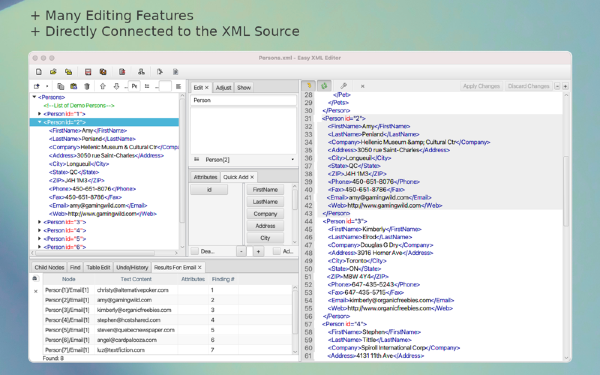This screenshot has width=600, height=375.
Task: Click the list icon beside Person[2]
Action: (x=197, y=159)
